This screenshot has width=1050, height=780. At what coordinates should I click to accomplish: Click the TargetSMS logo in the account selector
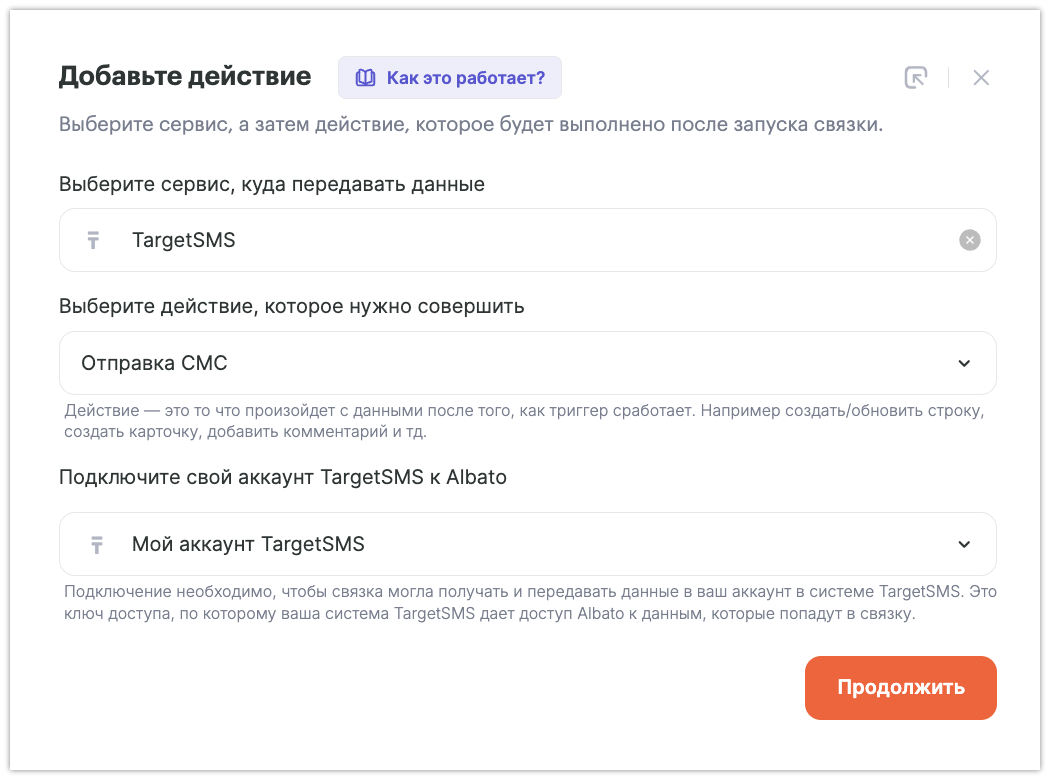pyautogui.click(x=96, y=545)
